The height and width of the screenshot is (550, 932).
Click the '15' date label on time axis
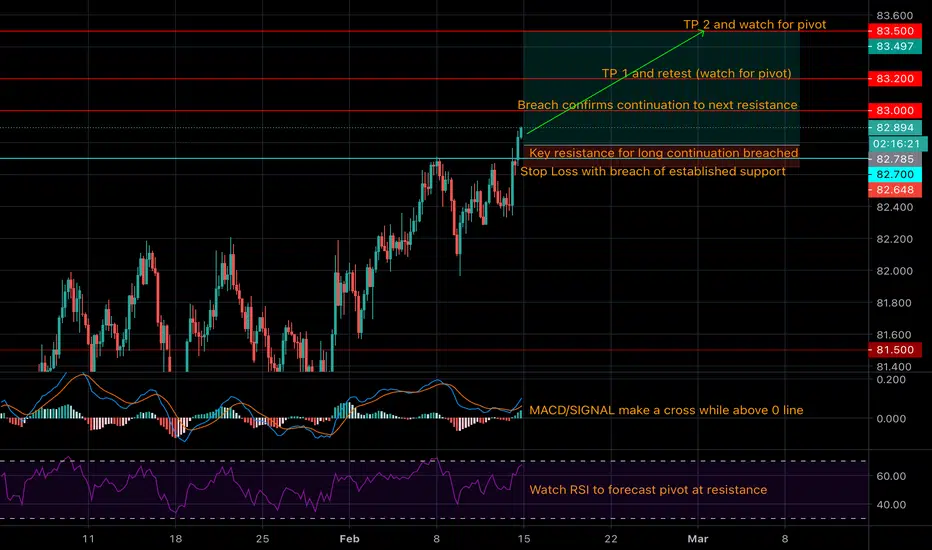524,539
